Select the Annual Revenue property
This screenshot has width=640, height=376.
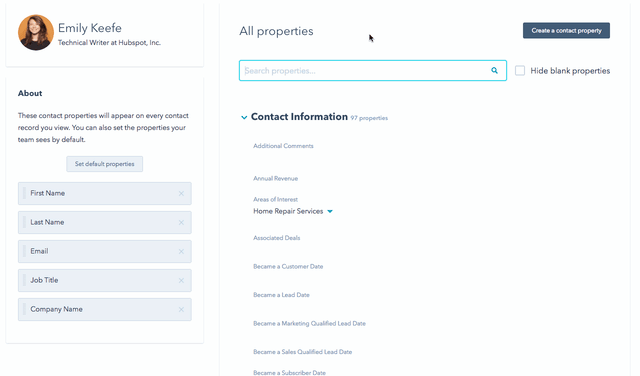click(276, 178)
